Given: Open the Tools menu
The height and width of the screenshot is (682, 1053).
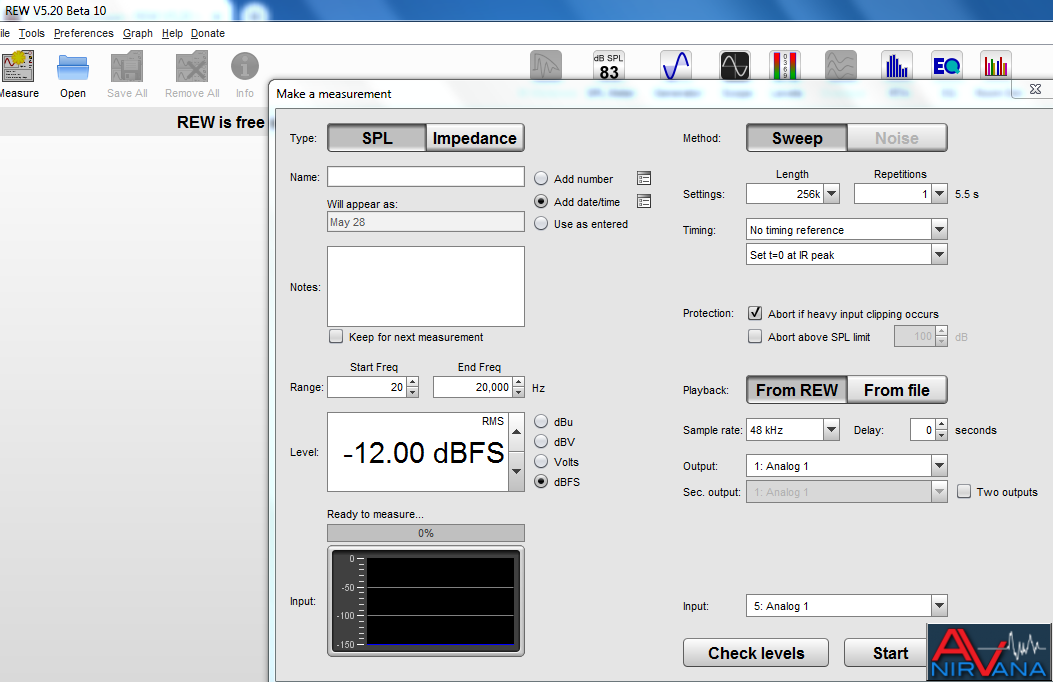Looking at the screenshot, I should [32, 33].
